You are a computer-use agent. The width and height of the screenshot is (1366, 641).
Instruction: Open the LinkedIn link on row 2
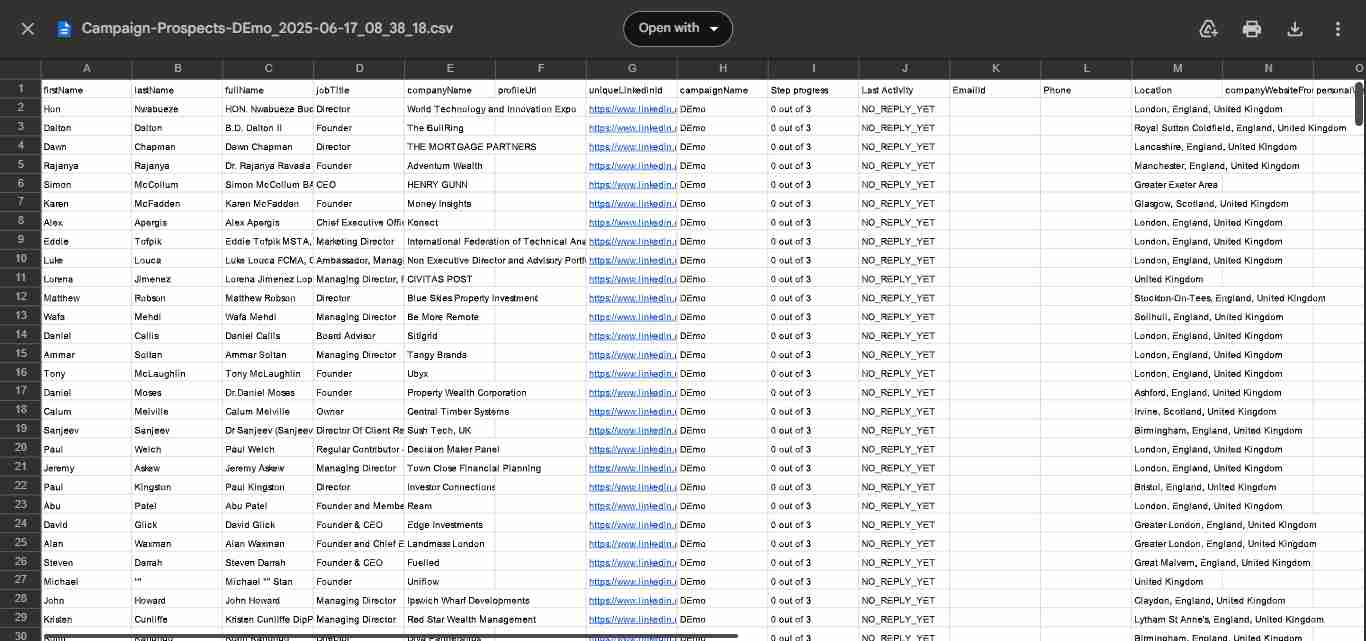[632, 108]
